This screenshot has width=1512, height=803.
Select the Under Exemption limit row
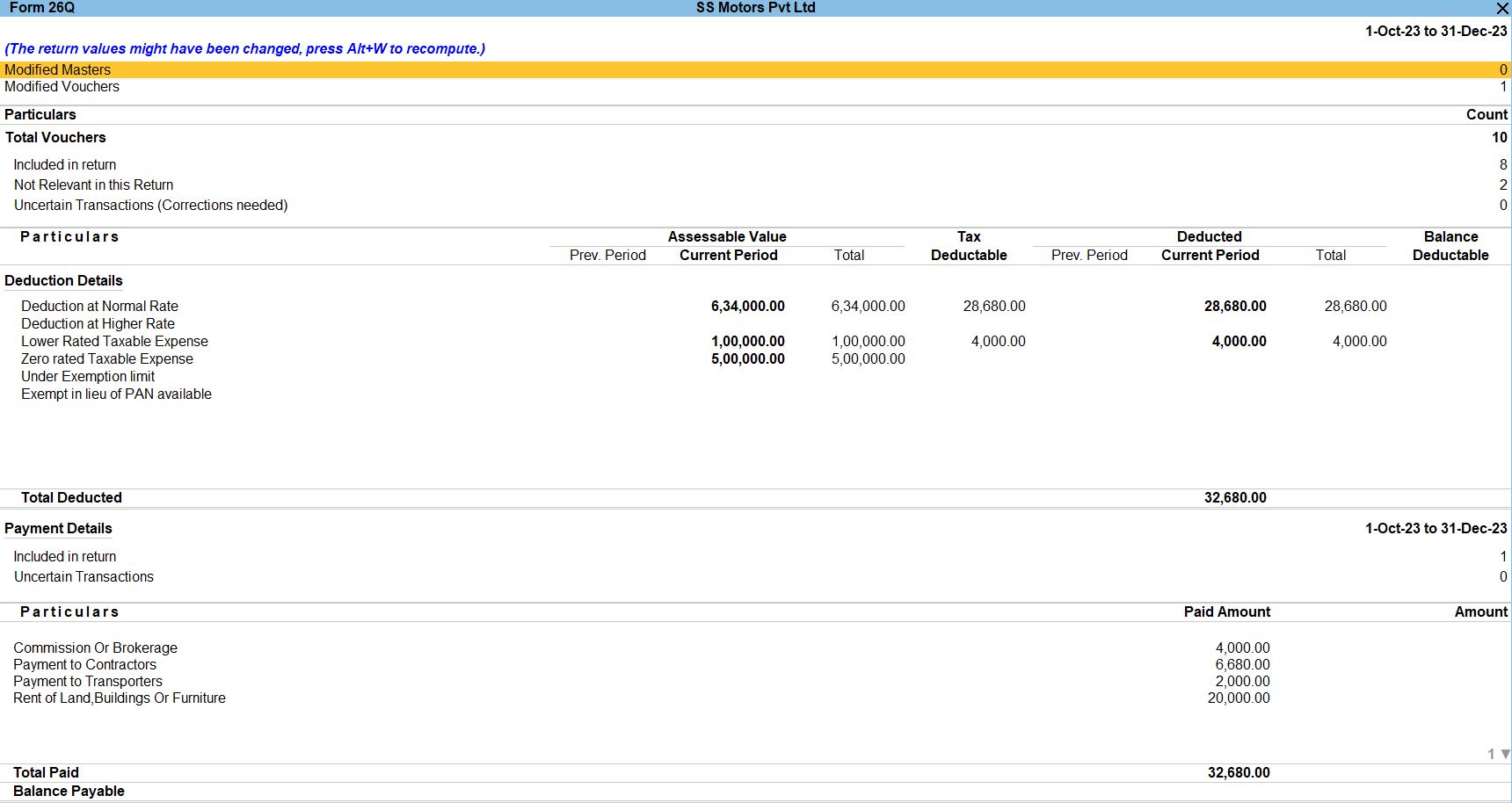[88, 376]
